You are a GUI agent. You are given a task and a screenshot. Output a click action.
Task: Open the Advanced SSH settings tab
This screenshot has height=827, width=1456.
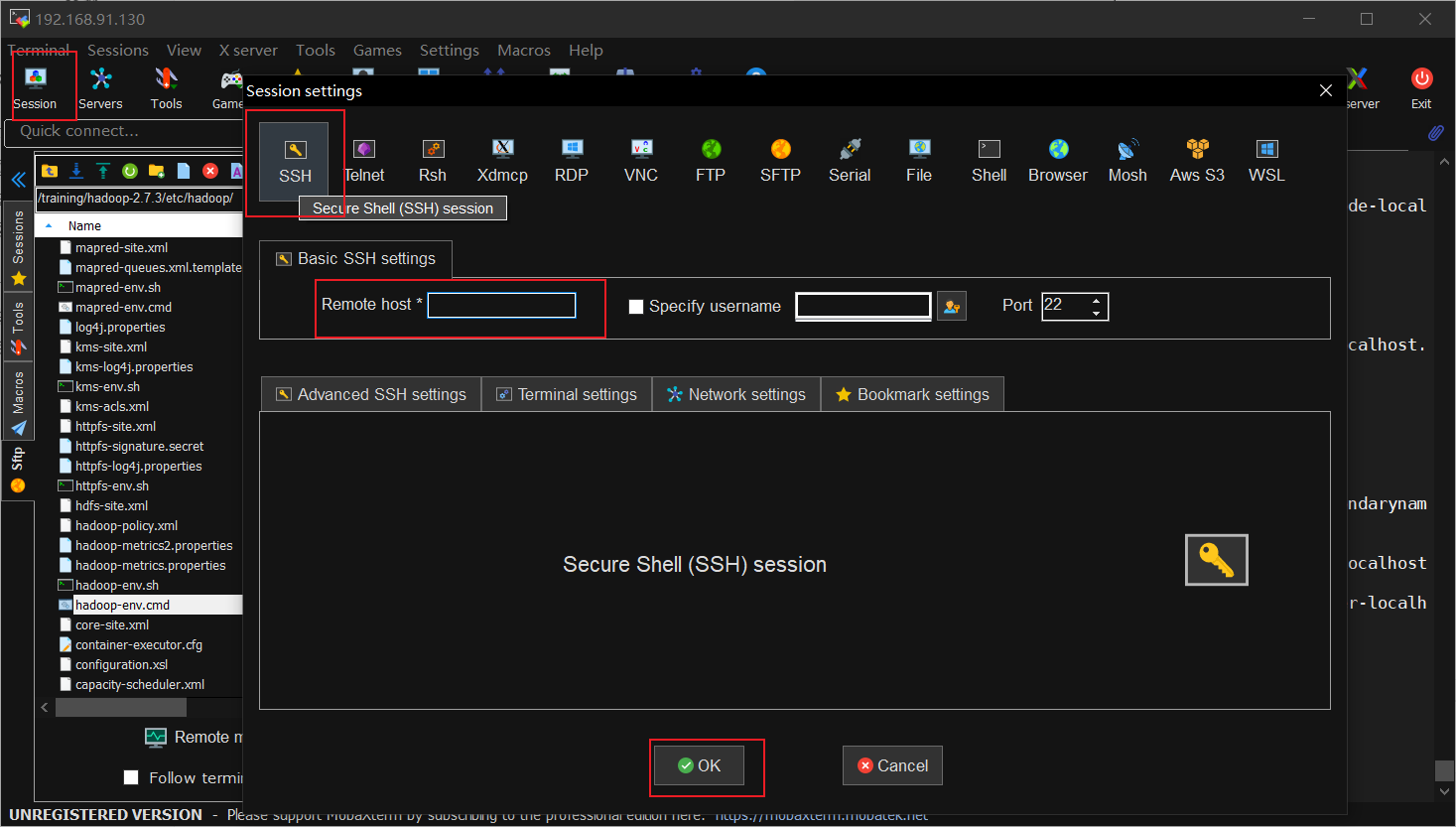coord(371,394)
